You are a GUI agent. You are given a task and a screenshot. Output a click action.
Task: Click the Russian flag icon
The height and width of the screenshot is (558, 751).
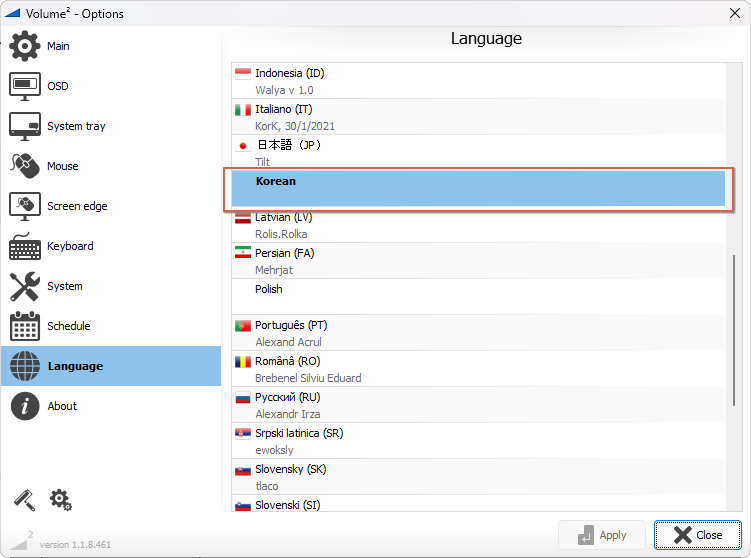243,398
